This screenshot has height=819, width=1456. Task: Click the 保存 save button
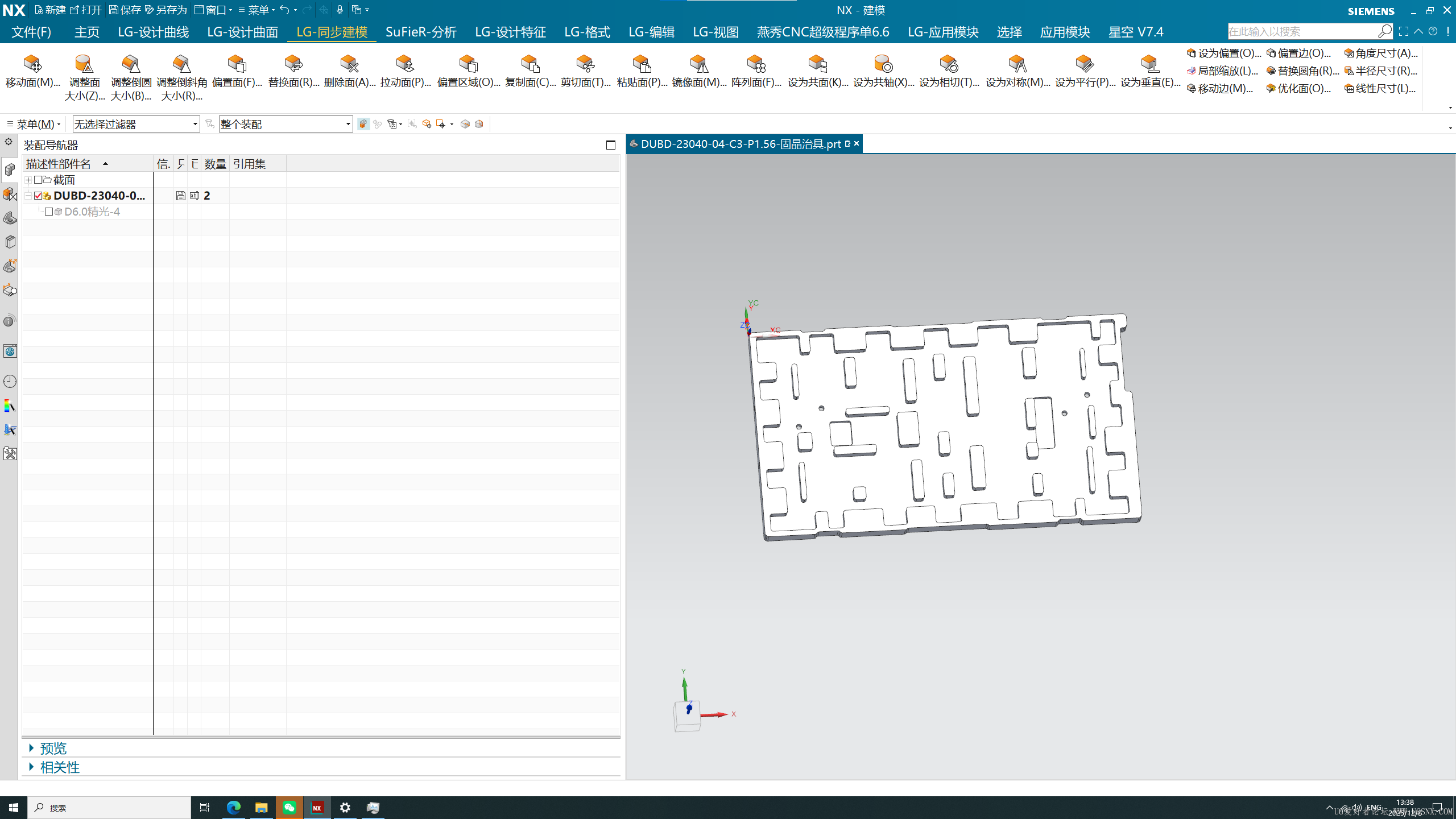(125, 10)
